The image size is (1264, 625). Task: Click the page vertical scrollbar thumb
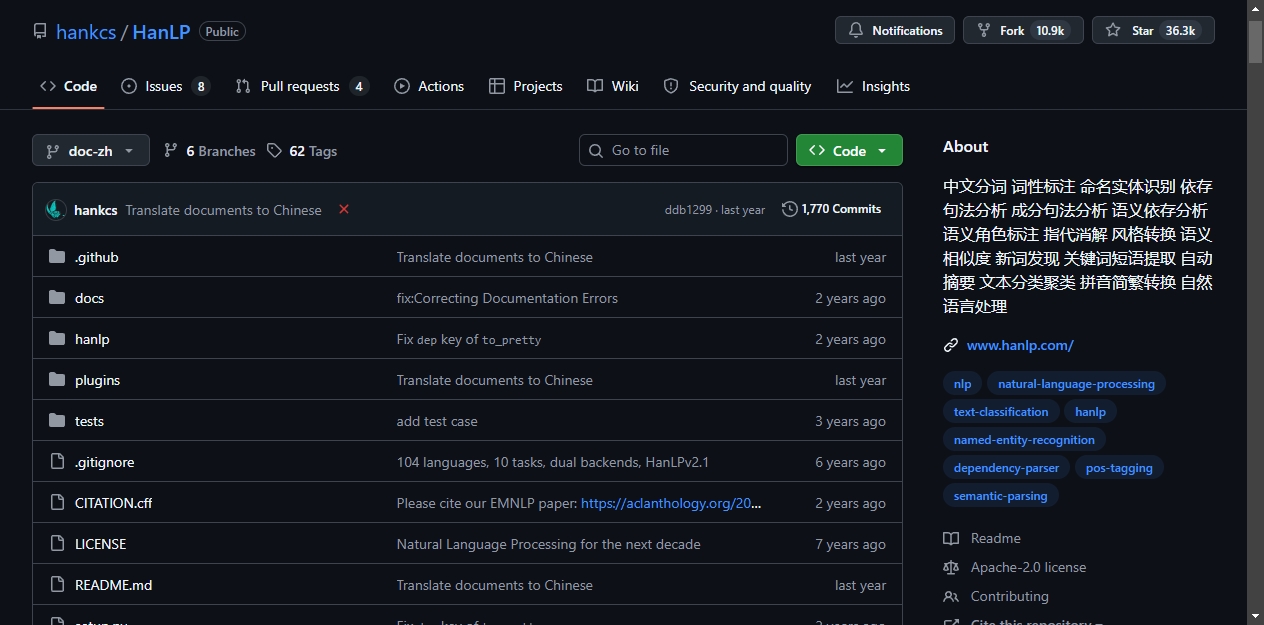point(1256,41)
